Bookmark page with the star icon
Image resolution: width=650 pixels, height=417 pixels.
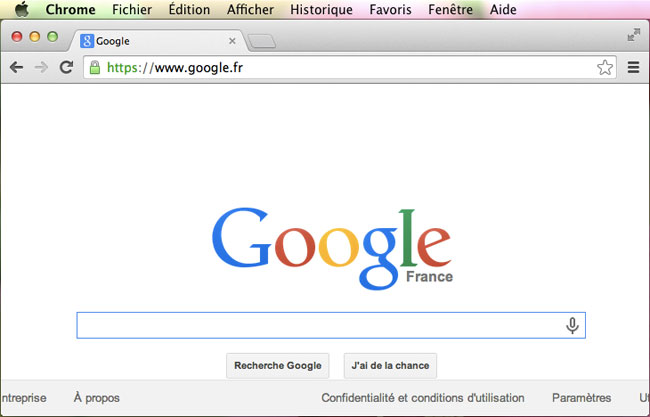click(605, 67)
